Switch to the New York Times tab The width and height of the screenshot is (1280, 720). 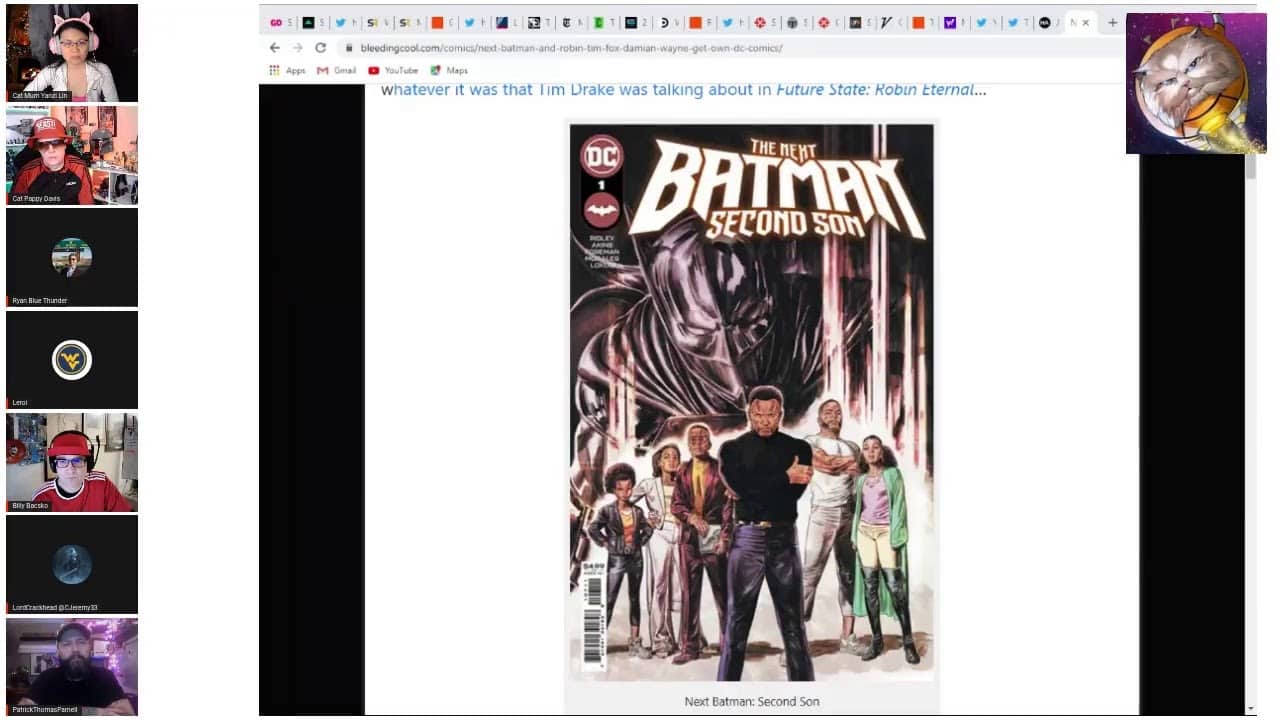(x=569, y=23)
